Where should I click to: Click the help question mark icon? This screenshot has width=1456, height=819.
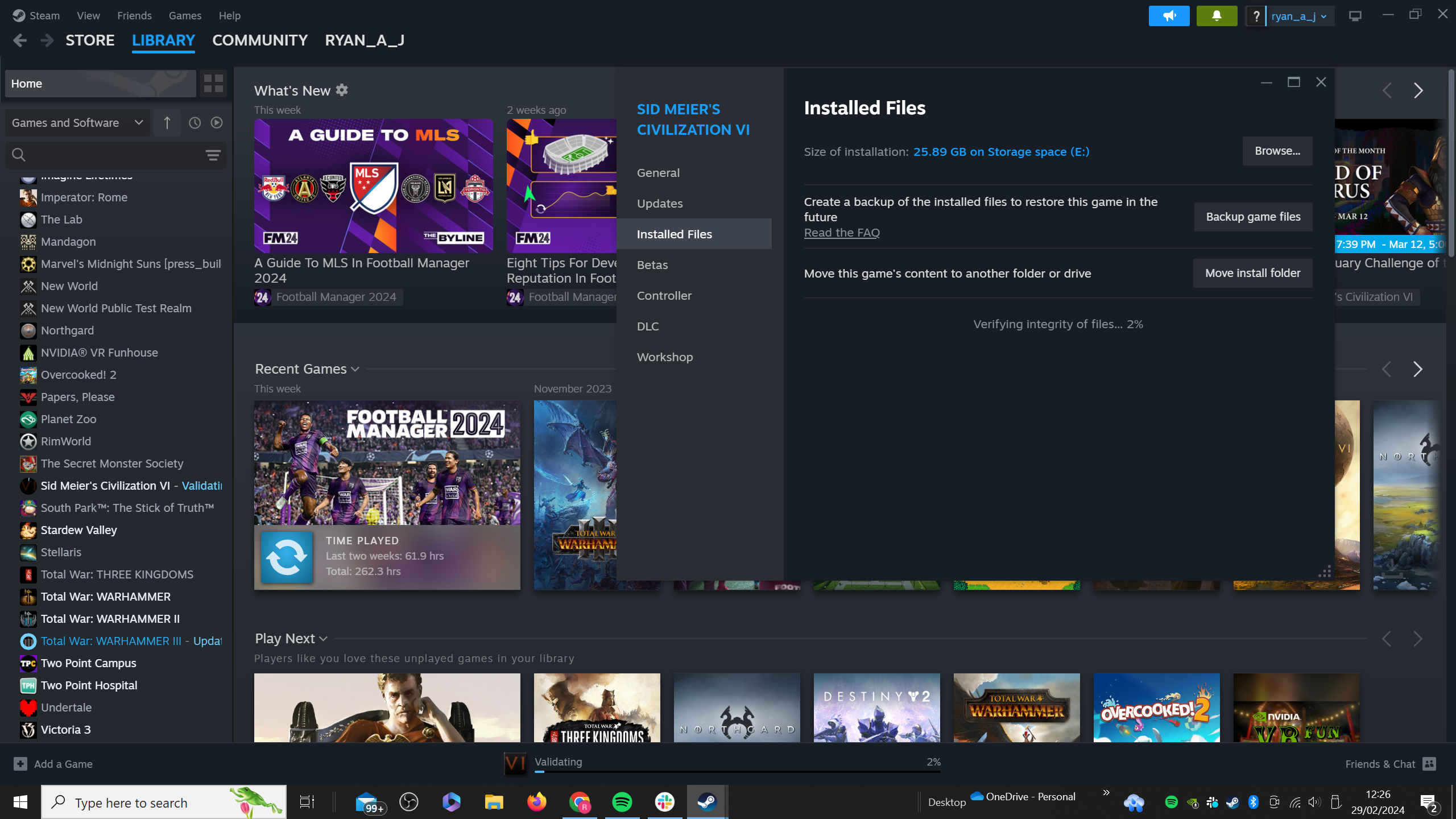(1256, 16)
